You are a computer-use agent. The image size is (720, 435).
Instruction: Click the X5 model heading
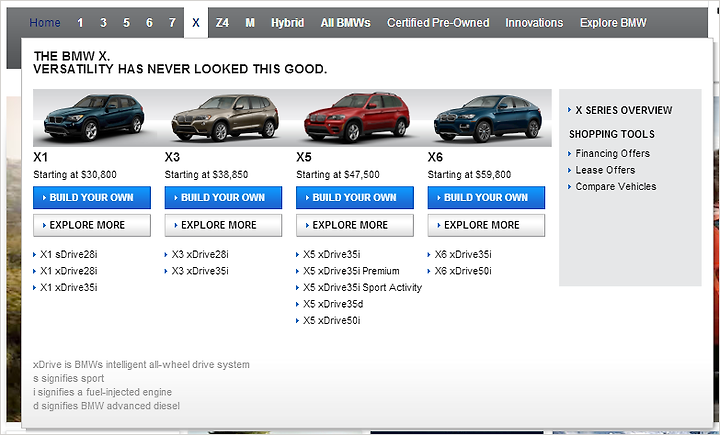(x=304, y=157)
